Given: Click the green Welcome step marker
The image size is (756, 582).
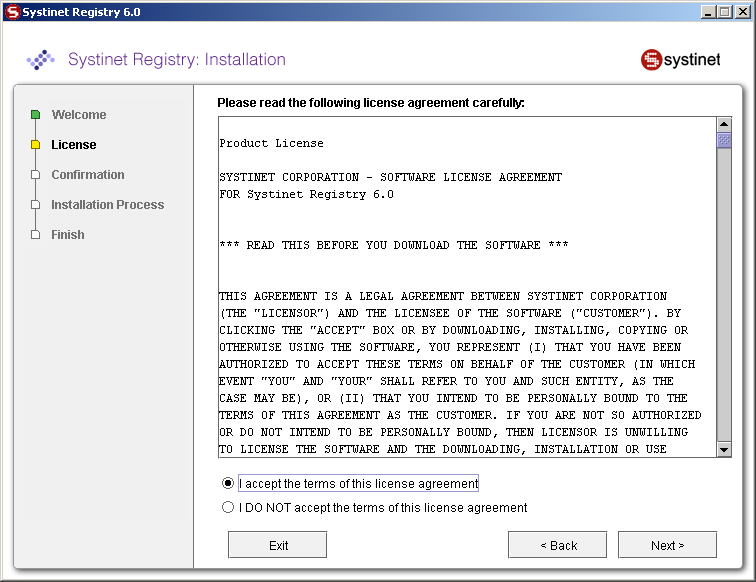Looking at the screenshot, I should point(35,115).
